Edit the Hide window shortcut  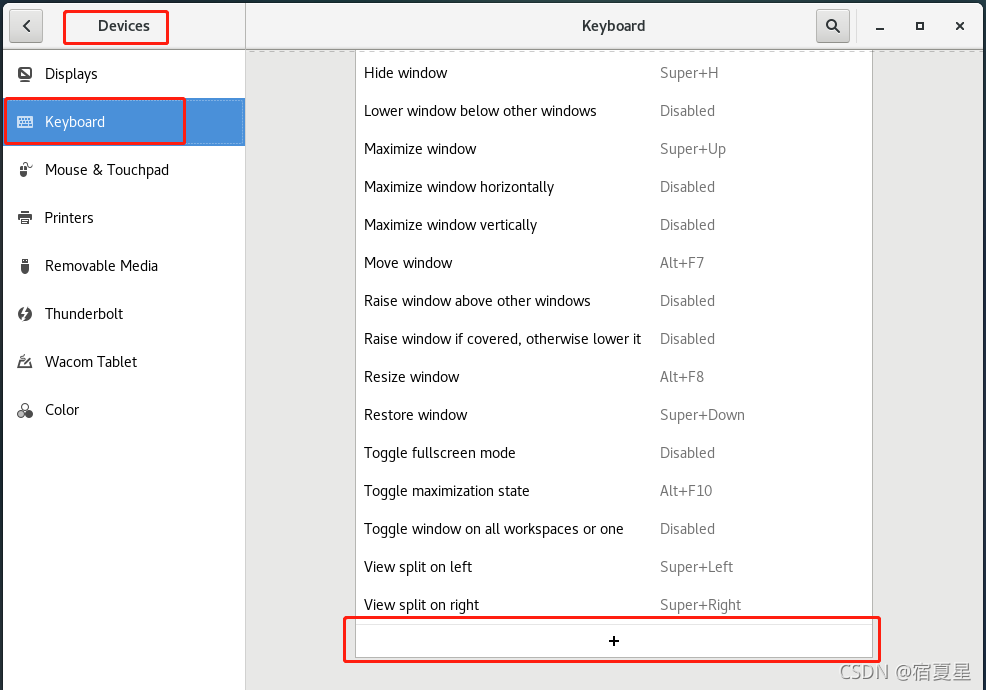coord(614,73)
